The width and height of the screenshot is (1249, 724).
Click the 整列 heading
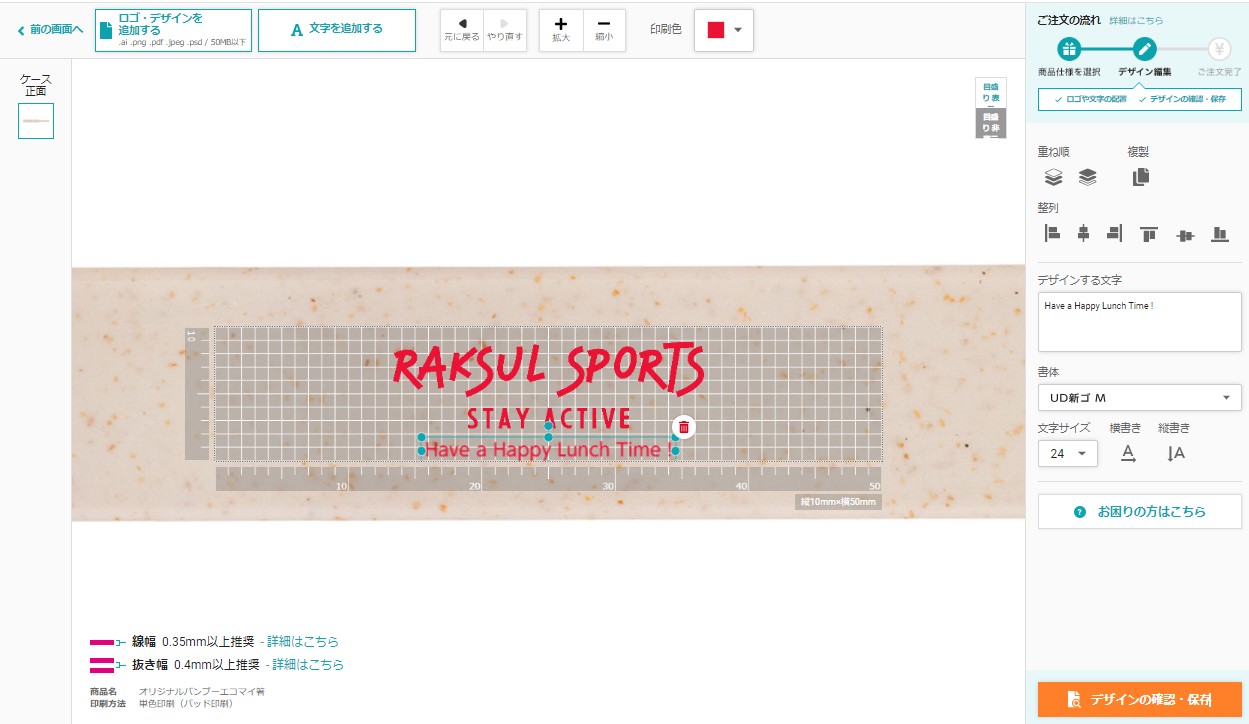pos(1048,208)
